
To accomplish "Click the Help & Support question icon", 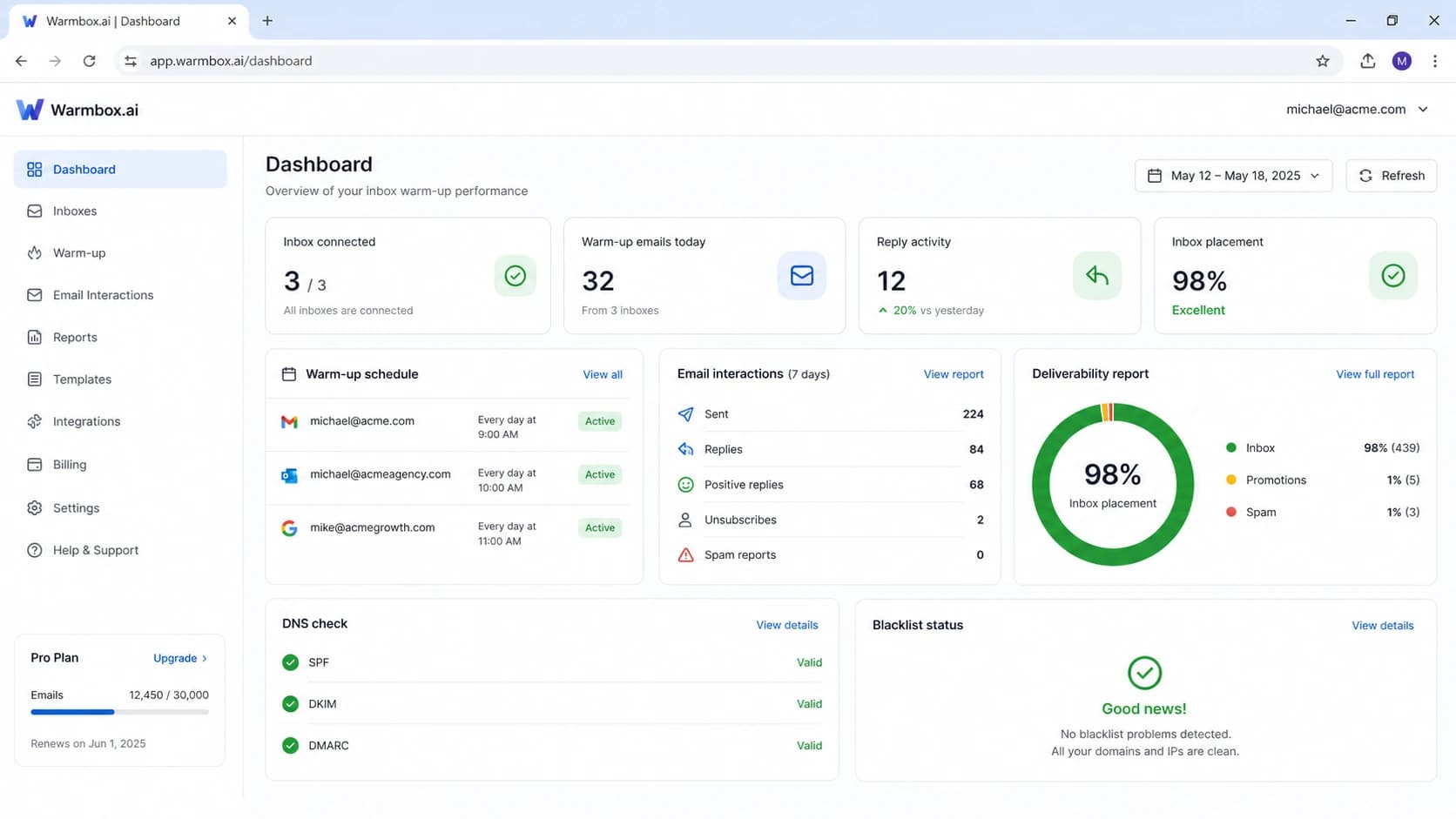I will (x=35, y=550).
